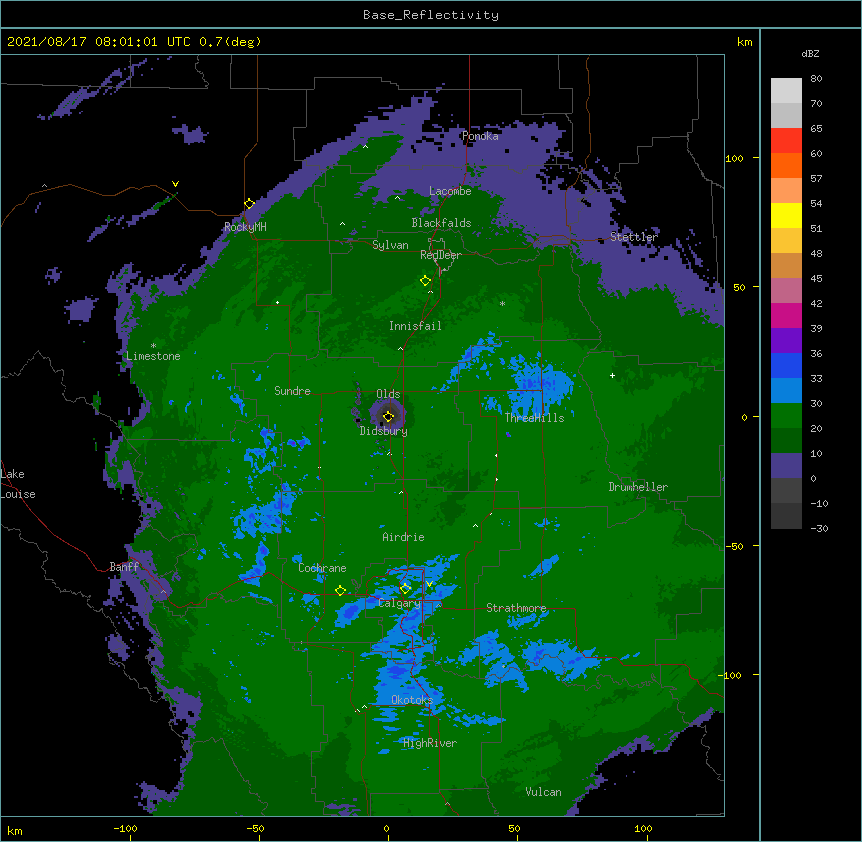This screenshot has height=842, width=862.
Task: Select the light blue 30-33 dBZ legend swatch
Action: coord(786,390)
